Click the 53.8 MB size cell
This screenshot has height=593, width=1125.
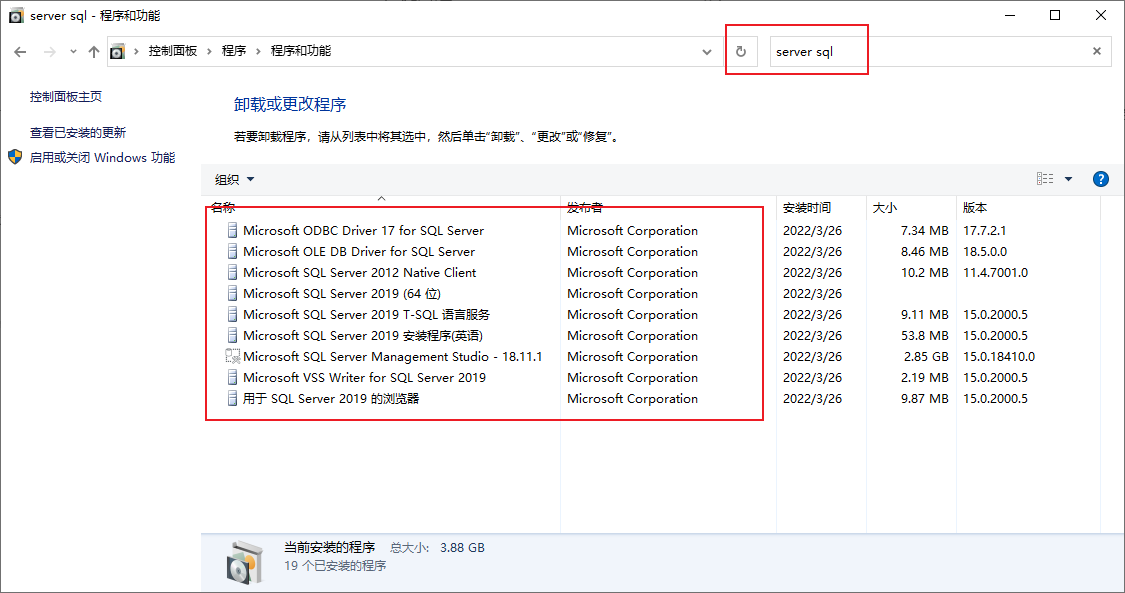925,336
